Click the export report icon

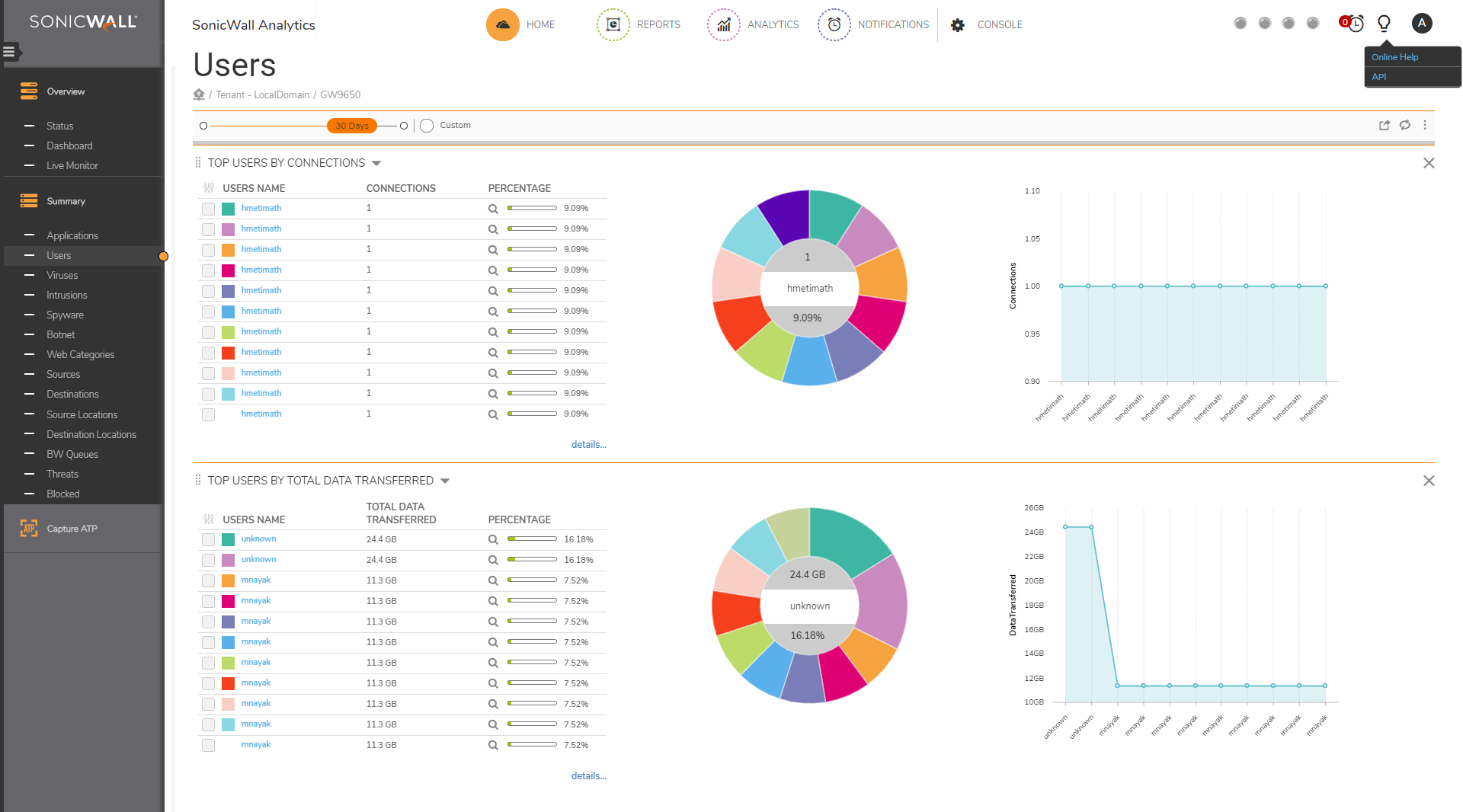click(x=1385, y=125)
